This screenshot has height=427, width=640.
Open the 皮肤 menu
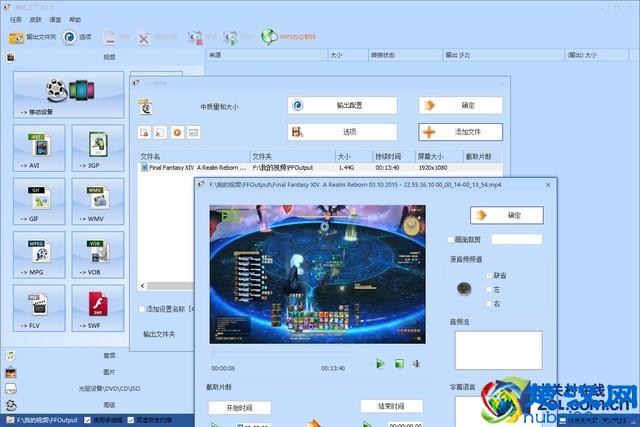[x=36, y=20]
